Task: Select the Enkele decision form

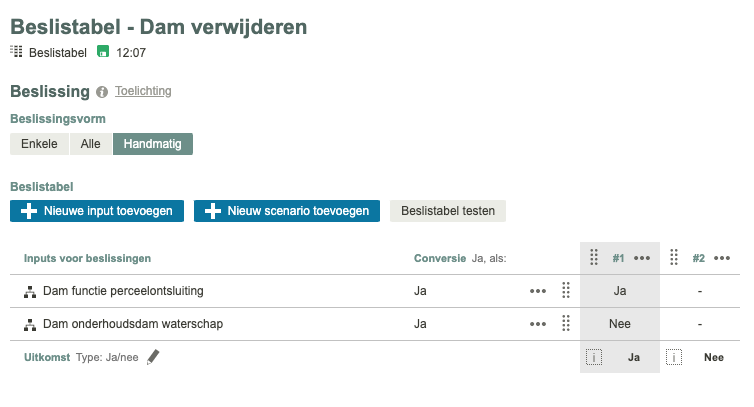Action: 39,144
